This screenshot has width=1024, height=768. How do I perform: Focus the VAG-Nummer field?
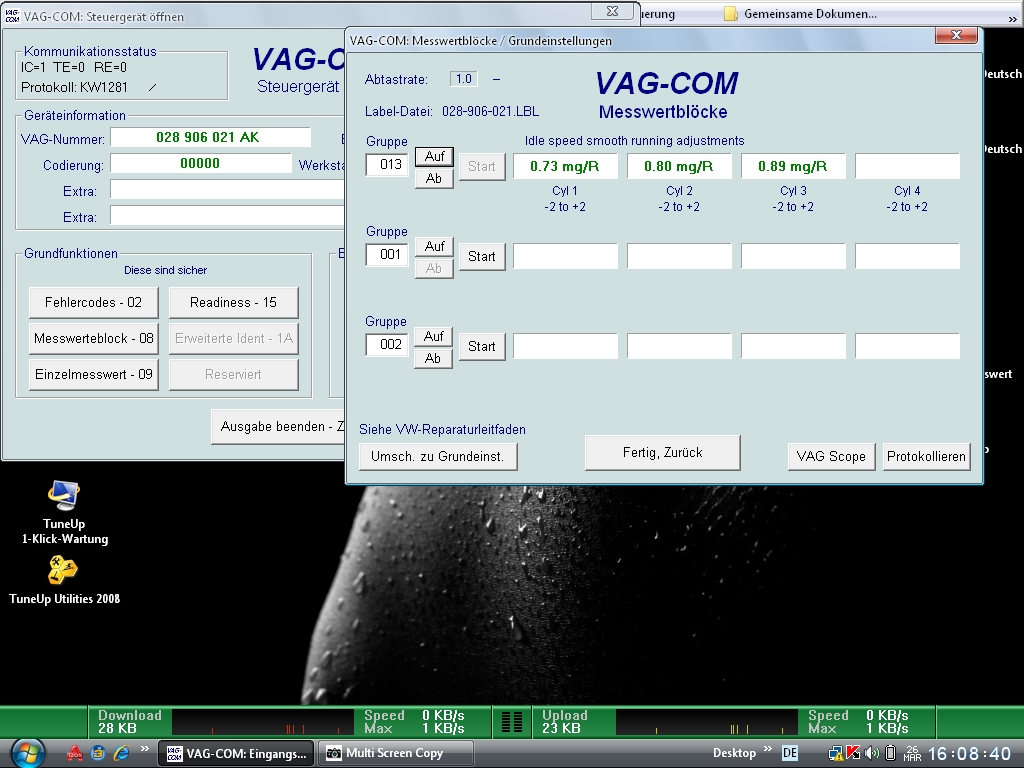pos(210,137)
